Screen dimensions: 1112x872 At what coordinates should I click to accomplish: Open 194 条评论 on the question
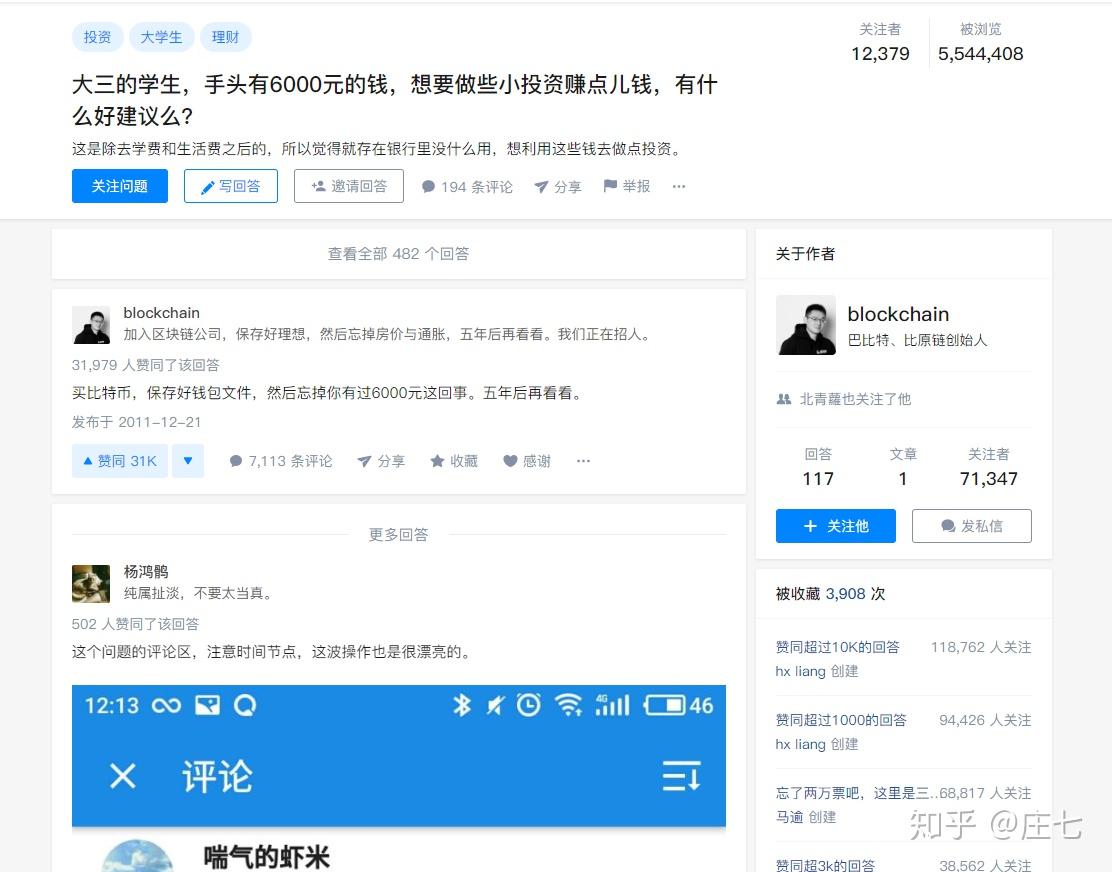[x=467, y=186]
